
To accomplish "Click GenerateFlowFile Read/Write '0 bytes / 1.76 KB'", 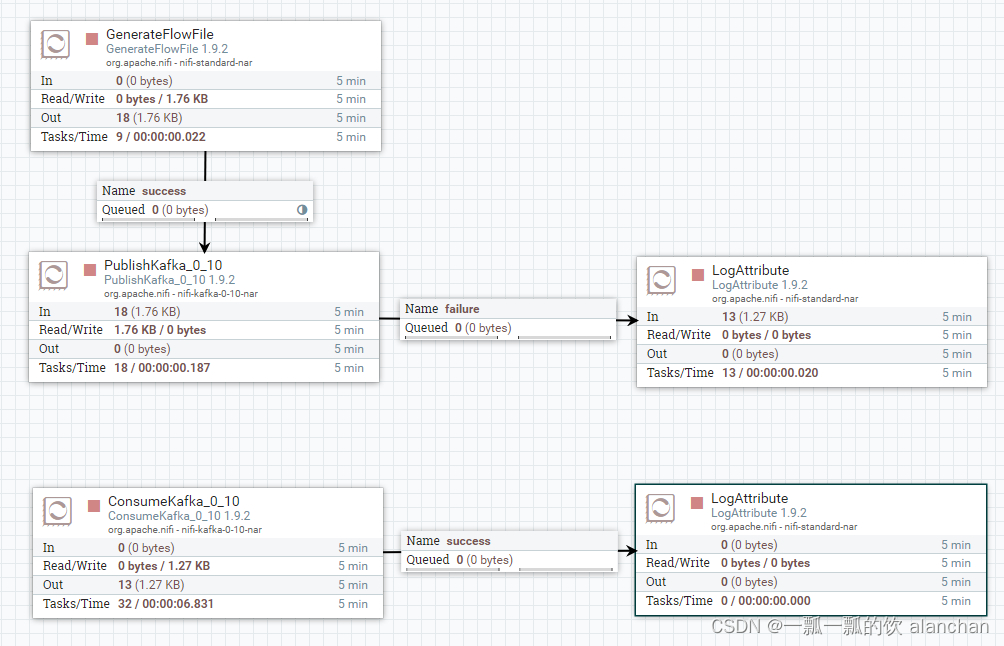I will 162,99.
